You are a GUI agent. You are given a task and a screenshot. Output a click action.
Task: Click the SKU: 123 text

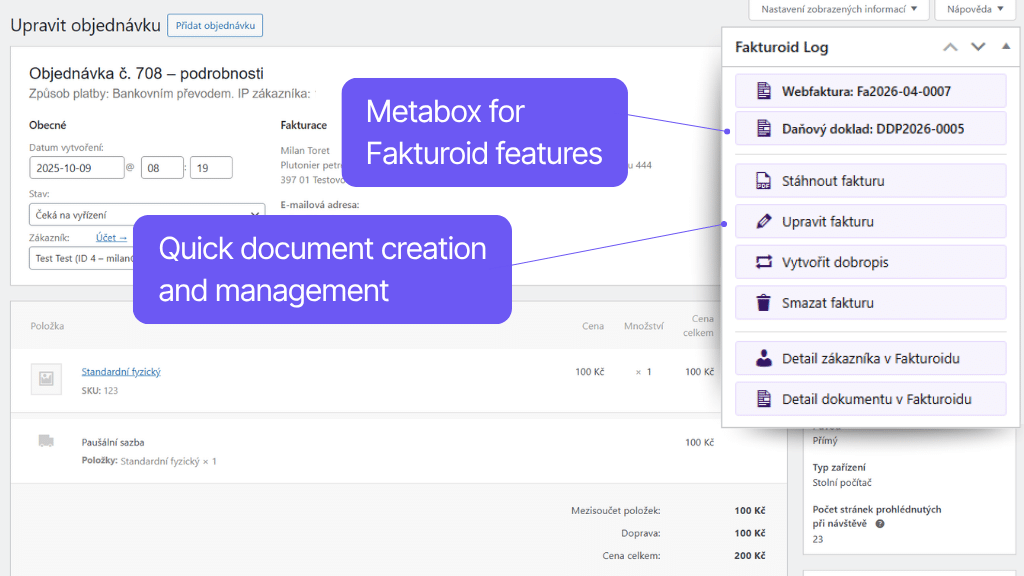coord(100,391)
